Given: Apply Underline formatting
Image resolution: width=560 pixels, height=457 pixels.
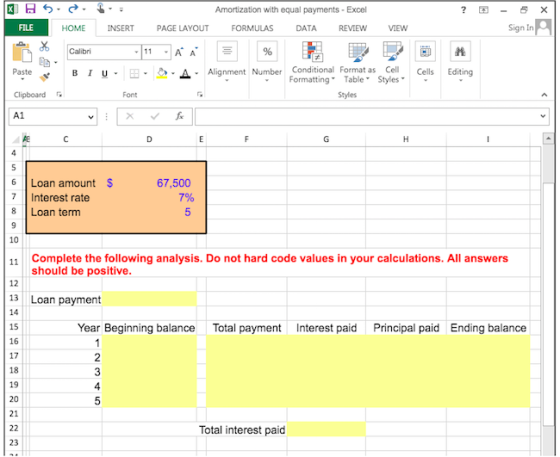Looking at the screenshot, I should point(104,74).
